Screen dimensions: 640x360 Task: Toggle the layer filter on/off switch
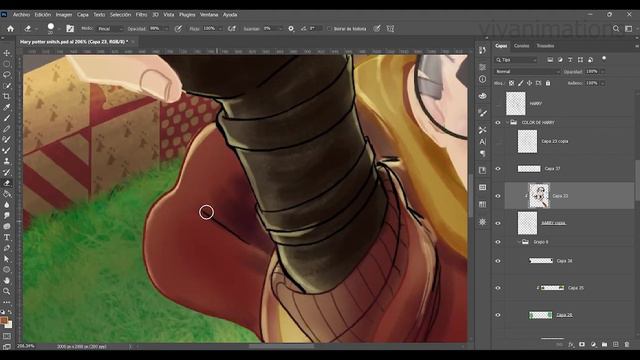[604, 59]
